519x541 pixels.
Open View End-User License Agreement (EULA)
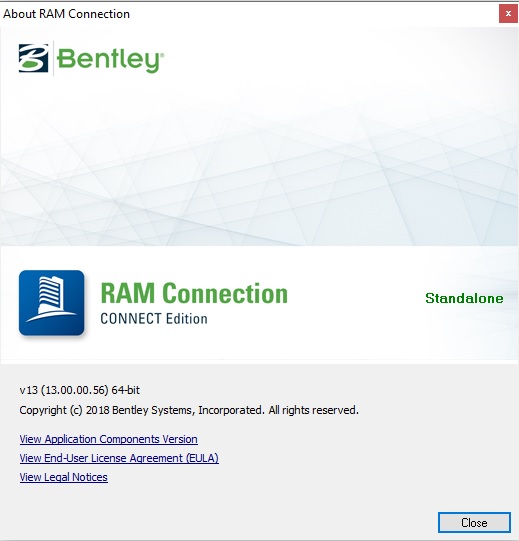coord(119,458)
